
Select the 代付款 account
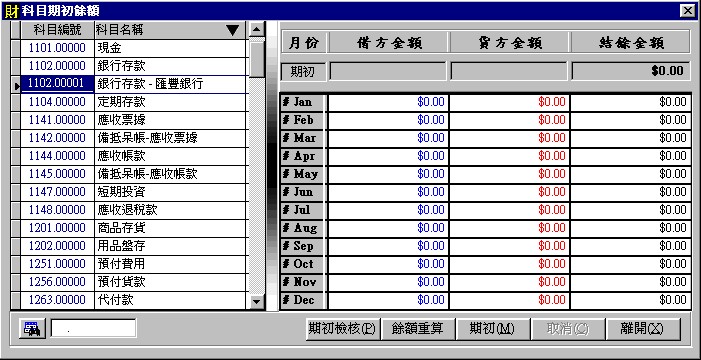(115, 300)
